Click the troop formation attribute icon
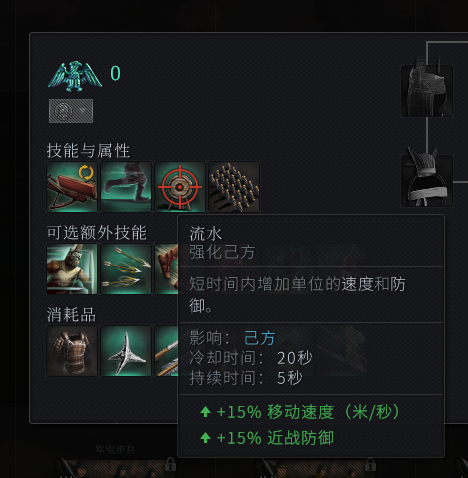This screenshot has height=478, width=468. pyautogui.click(x=234, y=187)
